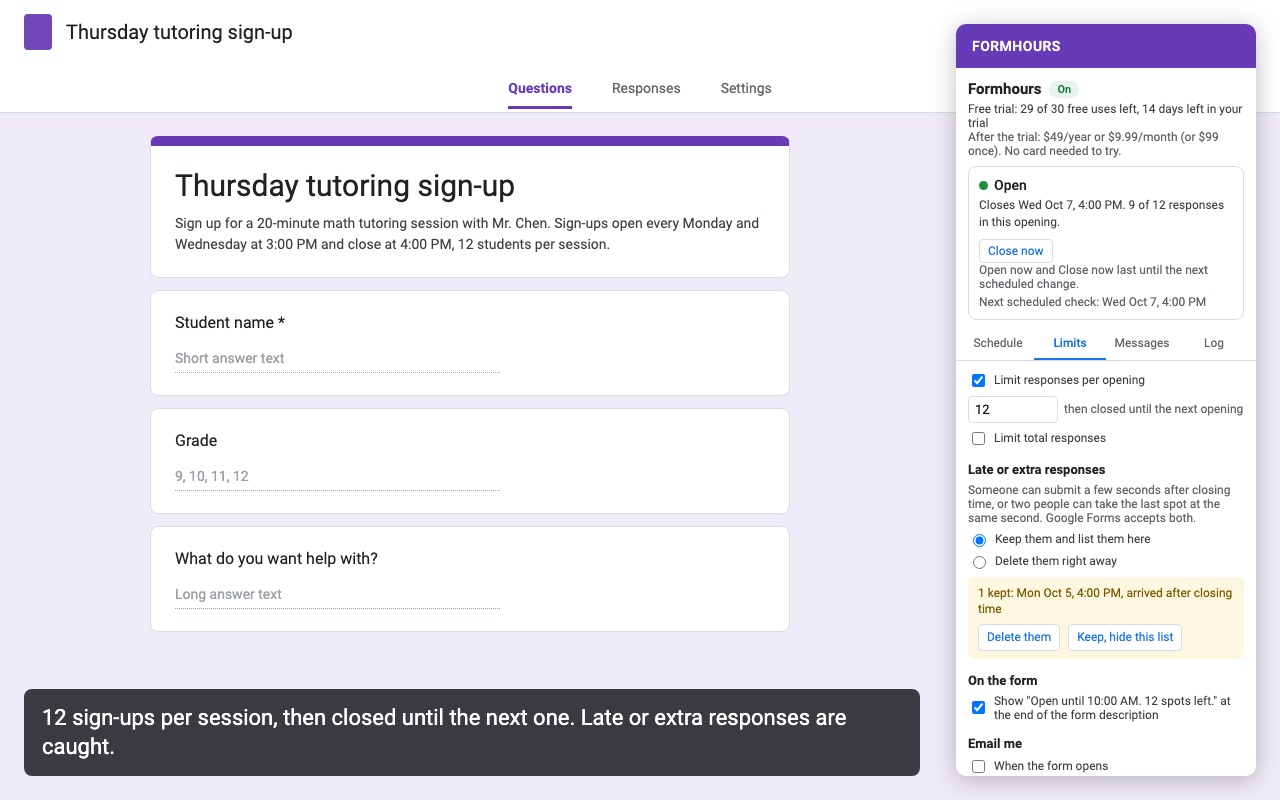Click the Delete them button
Image resolution: width=1280 pixels, height=800 pixels.
click(x=1019, y=637)
